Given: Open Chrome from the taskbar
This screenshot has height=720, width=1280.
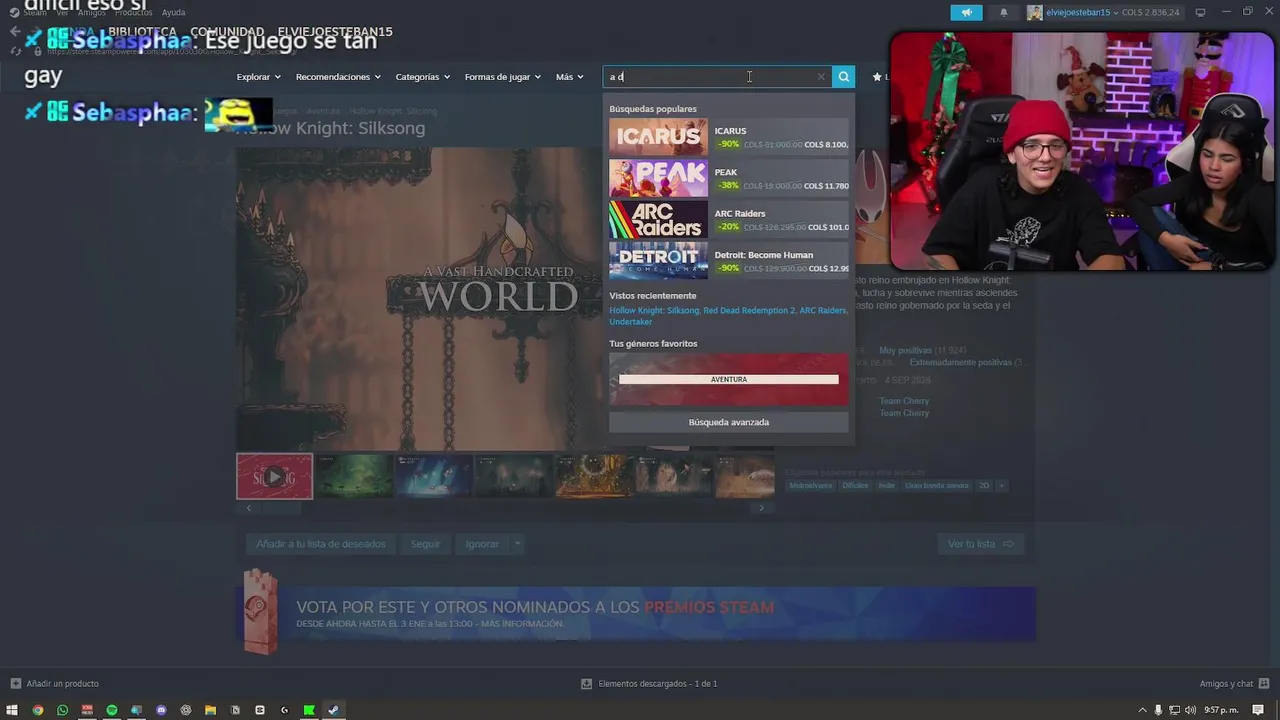Looking at the screenshot, I should coord(38,710).
